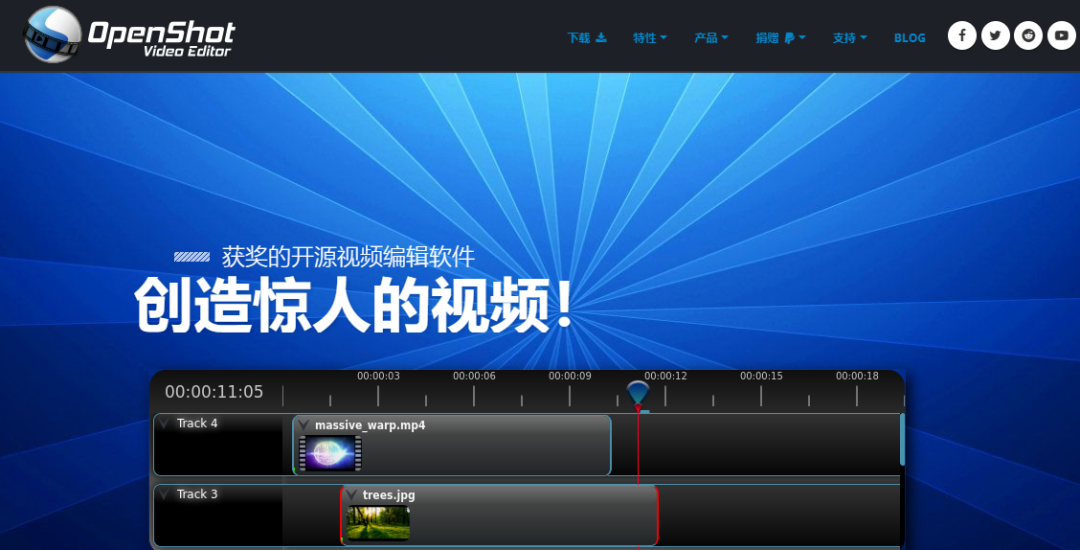Image resolution: width=1080 pixels, height=550 pixels.
Task: Click the blue timeline playhead marker
Action: (x=638, y=394)
